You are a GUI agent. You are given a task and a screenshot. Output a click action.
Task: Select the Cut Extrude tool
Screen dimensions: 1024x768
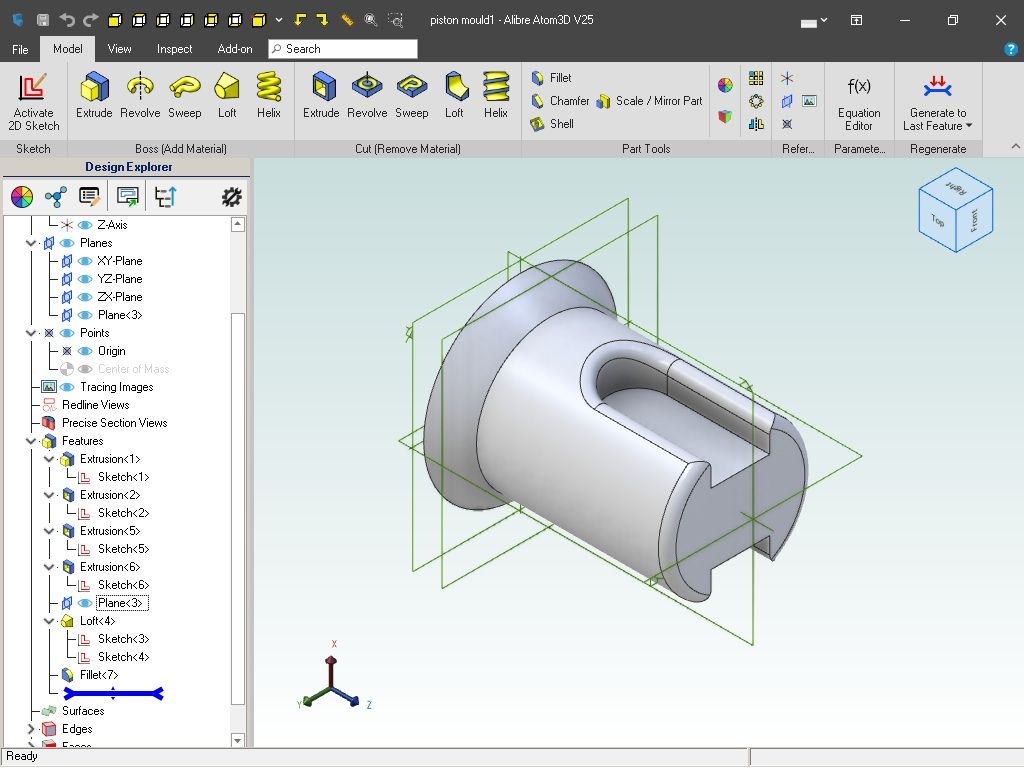(321, 95)
